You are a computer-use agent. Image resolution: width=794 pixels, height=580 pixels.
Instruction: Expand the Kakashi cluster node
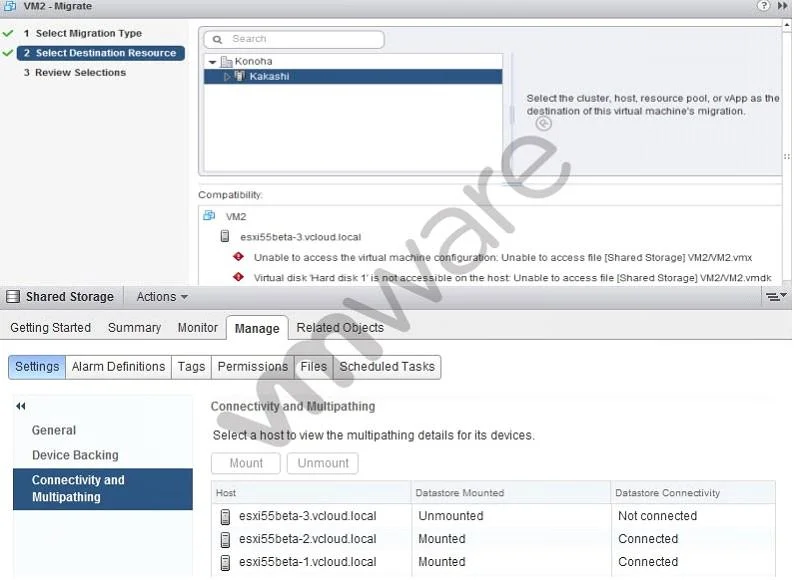pyautogui.click(x=227, y=76)
